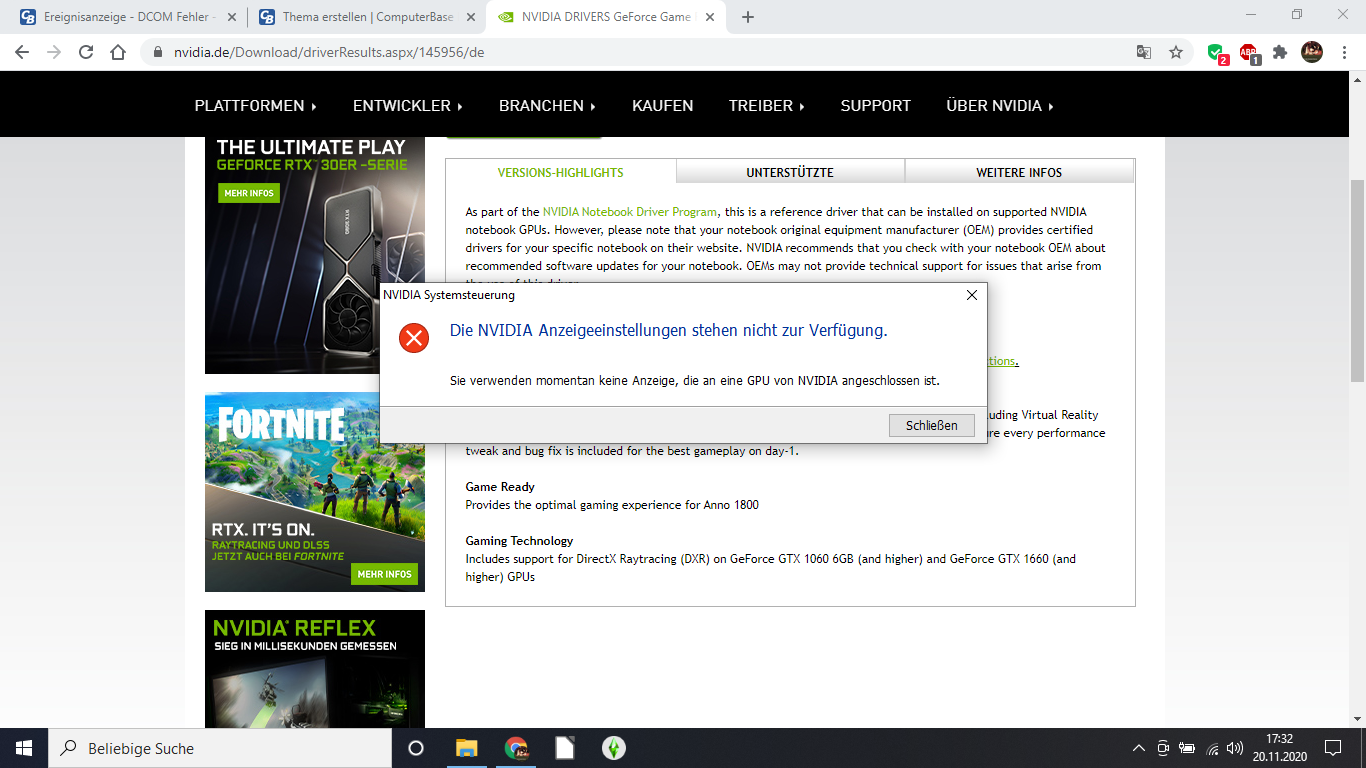Bookmark this page with the star icon
The width and height of the screenshot is (1366, 768).
(x=1176, y=52)
